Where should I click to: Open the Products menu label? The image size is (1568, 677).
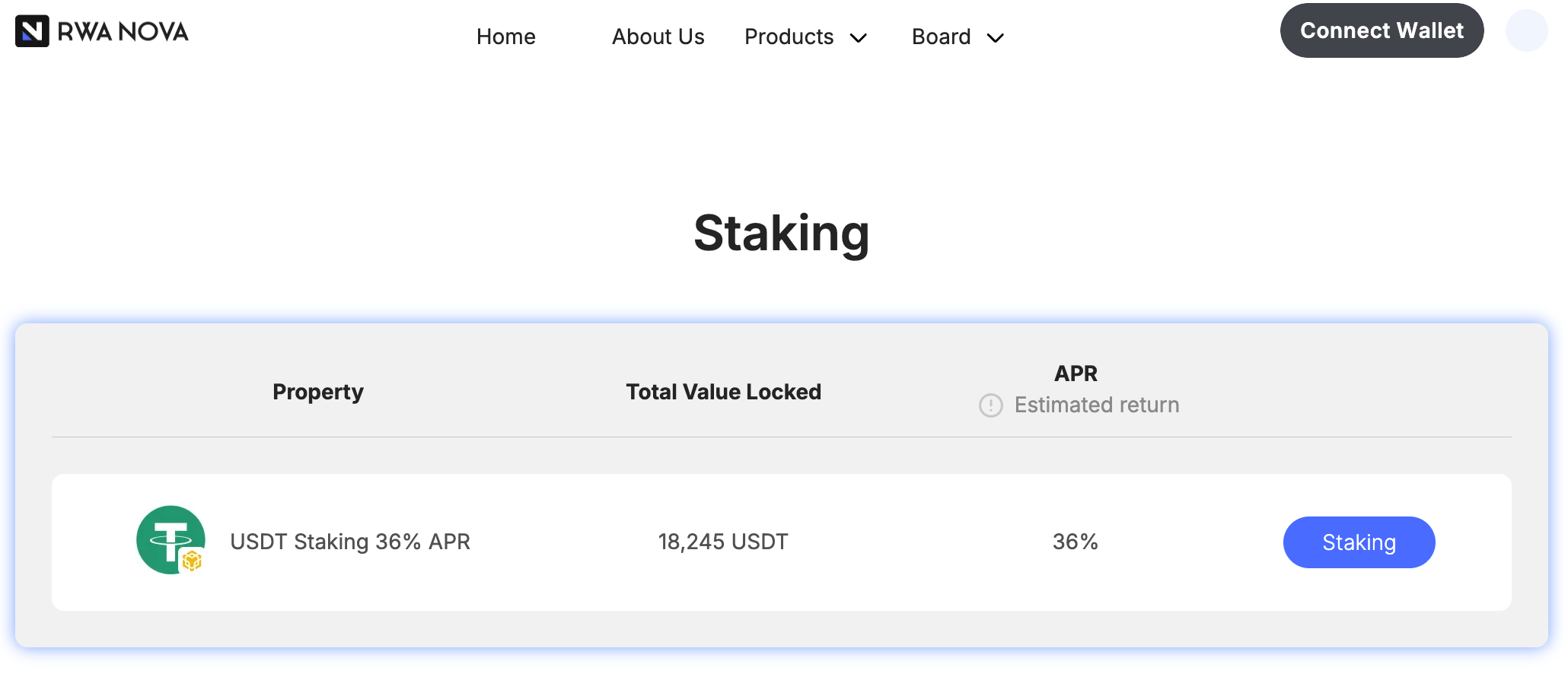click(789, 37)
